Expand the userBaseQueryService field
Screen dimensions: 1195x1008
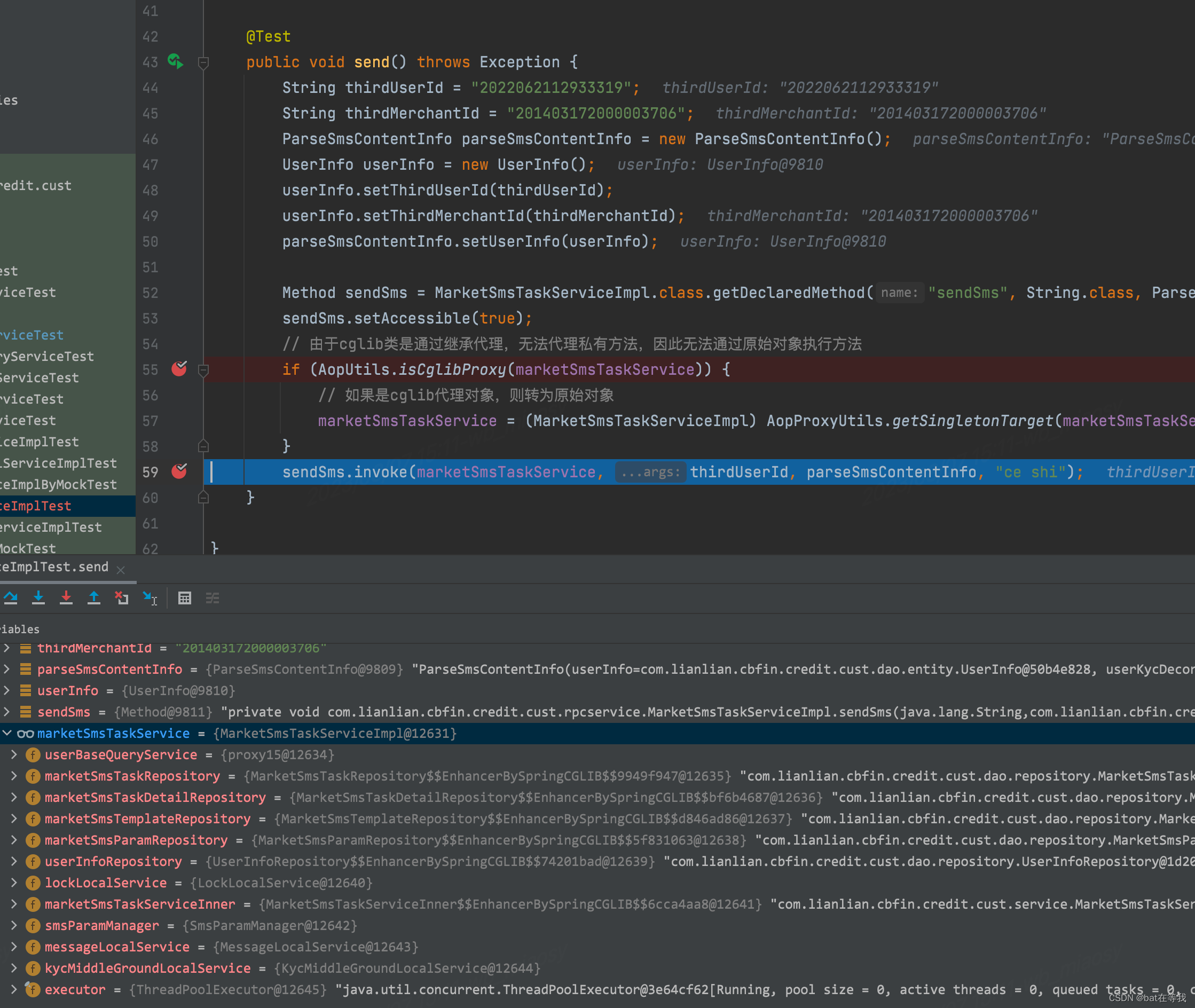14,754
